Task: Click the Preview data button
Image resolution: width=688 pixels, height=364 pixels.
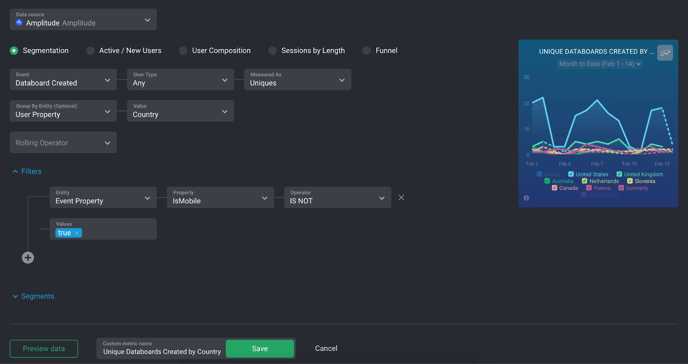Action: [44, 349]
